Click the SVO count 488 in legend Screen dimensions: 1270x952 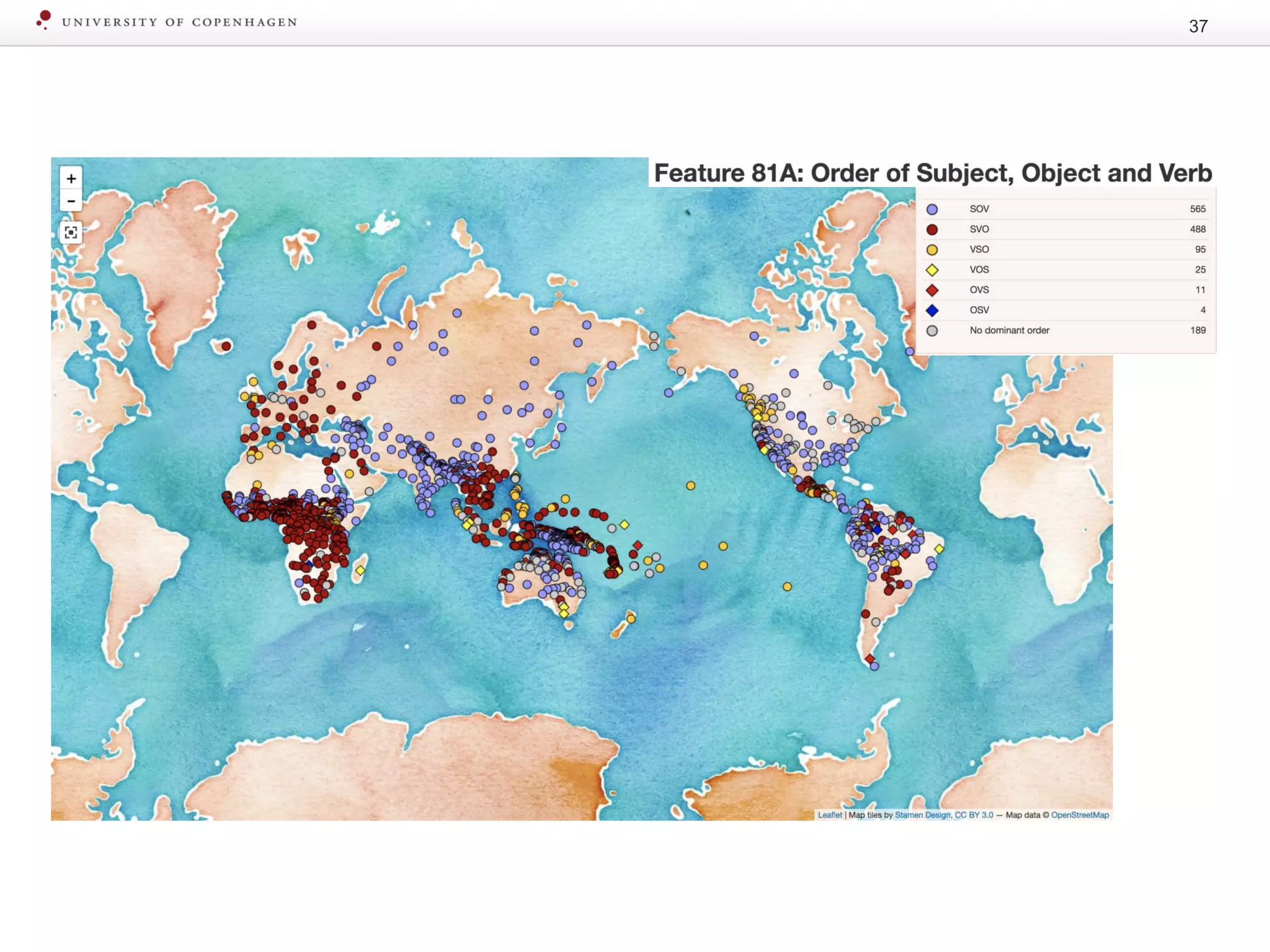pyautogui.click(x=1197, y=229)
